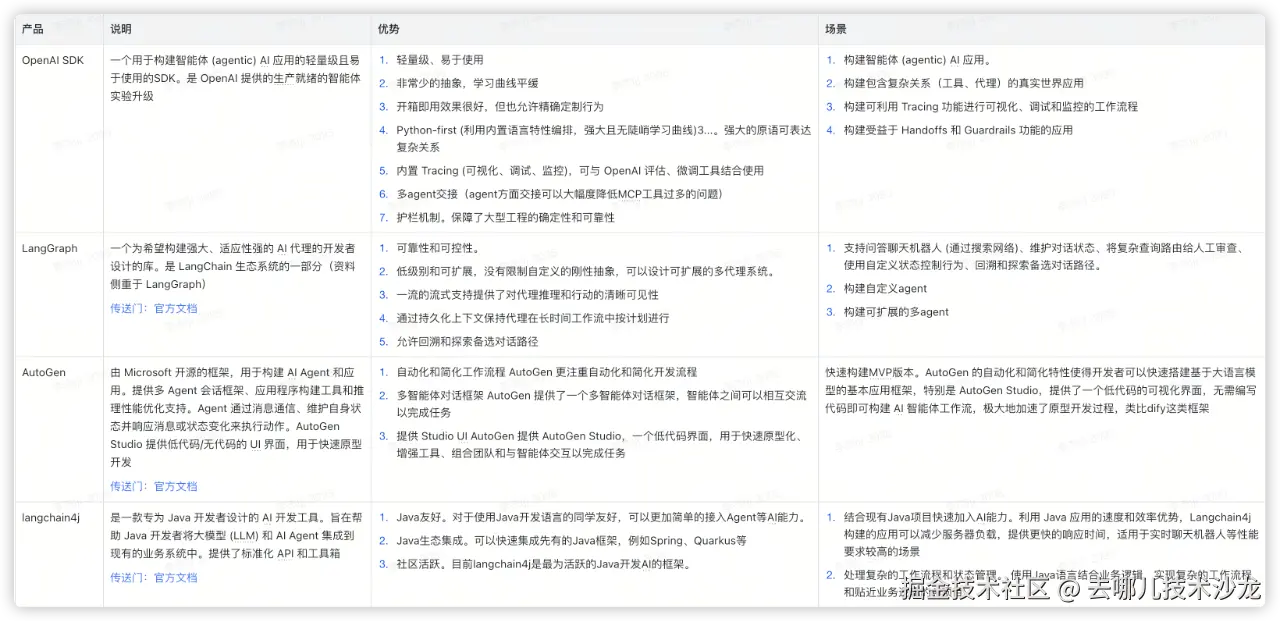Click the advantage 允许回溯和探索备选对话路径
This screenshot has height=621, width=1280.
tap(467, 341)
